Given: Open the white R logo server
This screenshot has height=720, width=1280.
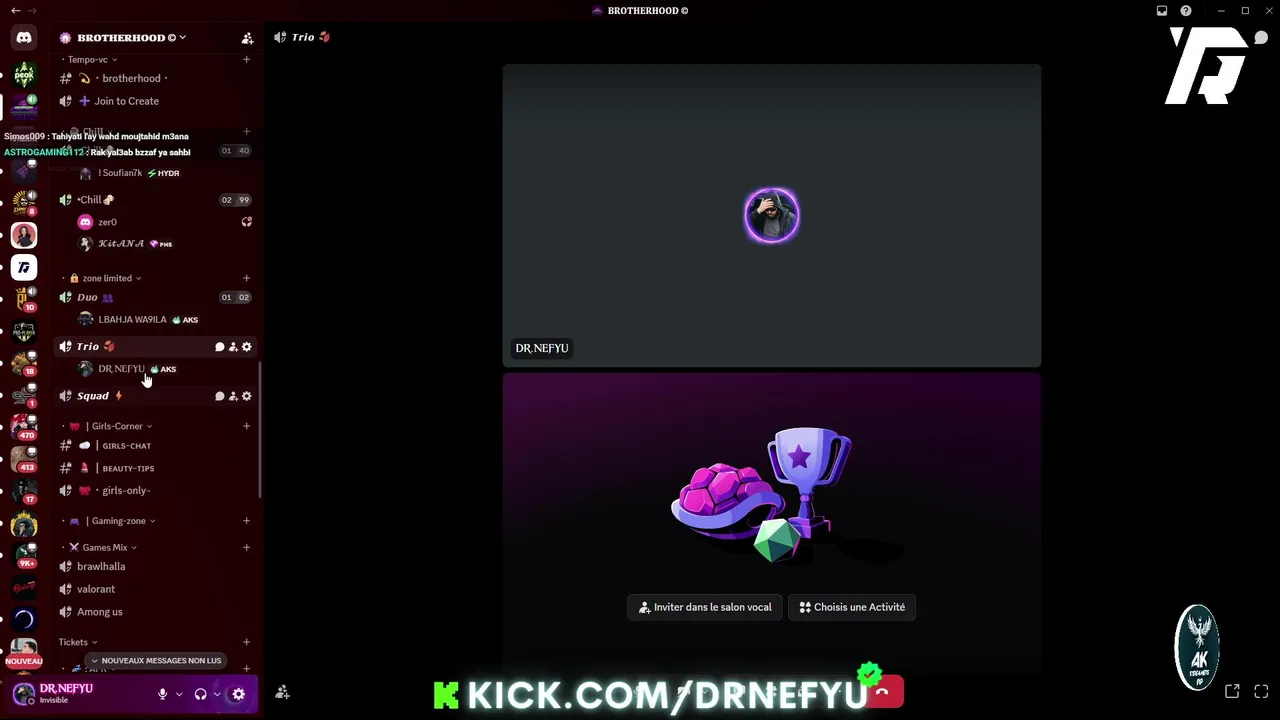Looking at the screenshot, I should tap(24, 267).
